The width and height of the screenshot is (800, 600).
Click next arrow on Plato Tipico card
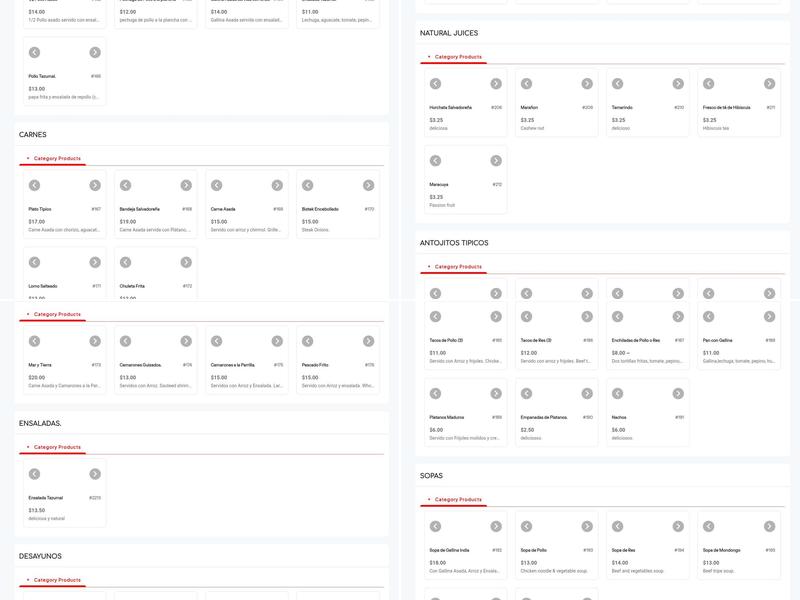point(95,185)
